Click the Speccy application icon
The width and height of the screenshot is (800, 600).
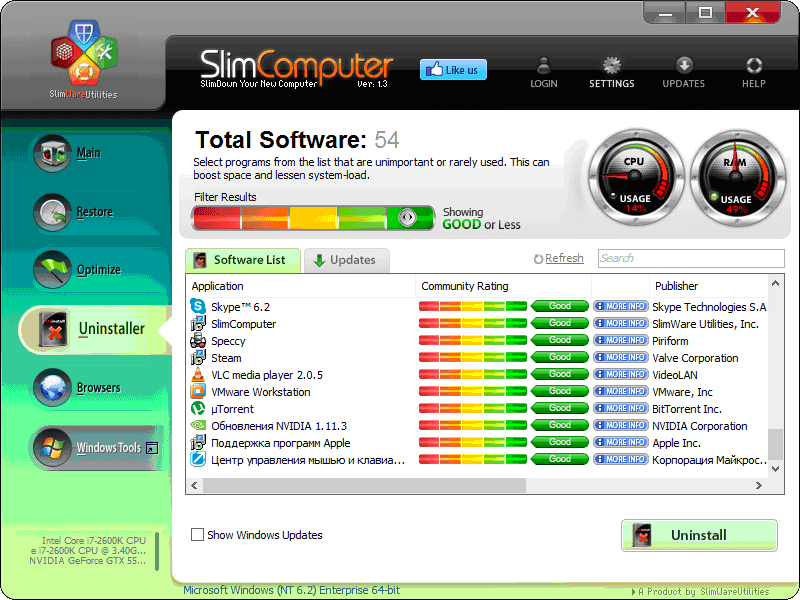197,340
